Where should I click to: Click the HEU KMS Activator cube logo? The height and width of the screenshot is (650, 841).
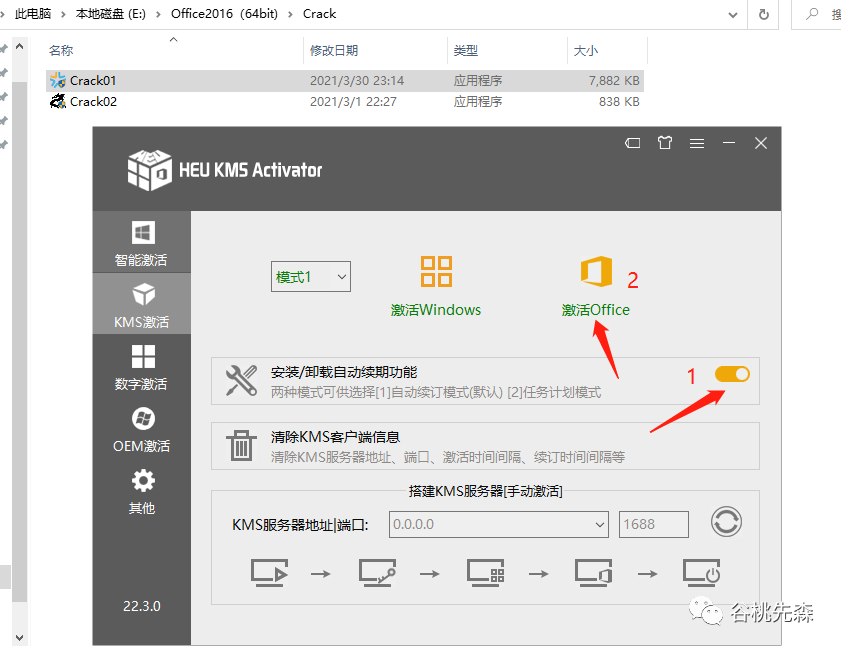(150, 170)
